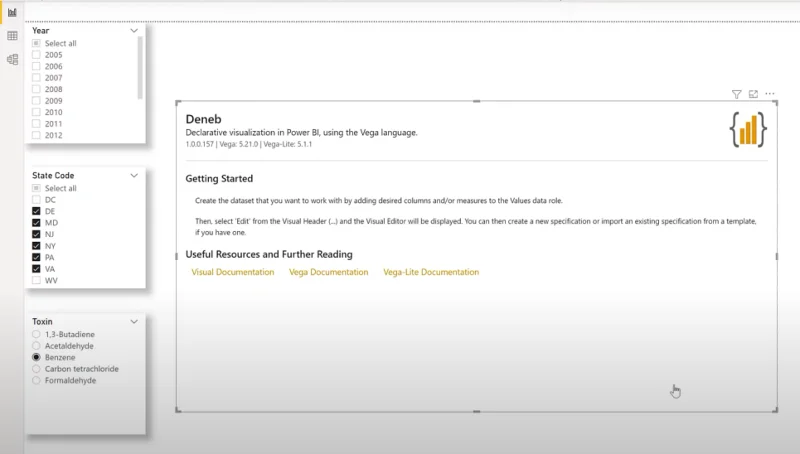Open the More options ellipsis on the visual
Viewport: 800px width, 454px height.
[x=770, y=94]
